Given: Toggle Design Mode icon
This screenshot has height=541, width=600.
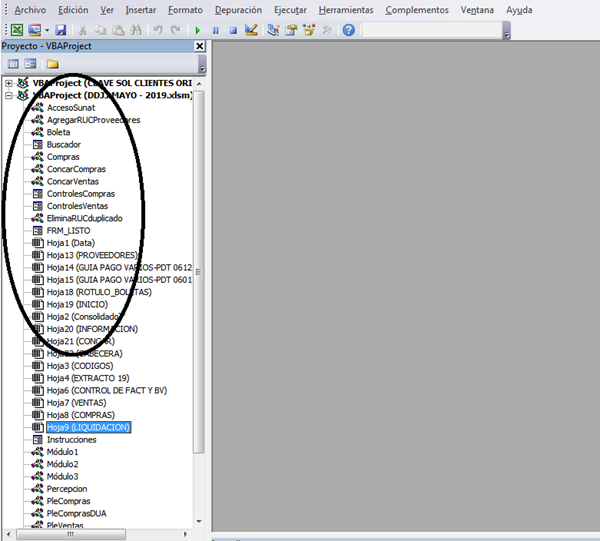Looking at the screenshot, I should tap(251, 30).
